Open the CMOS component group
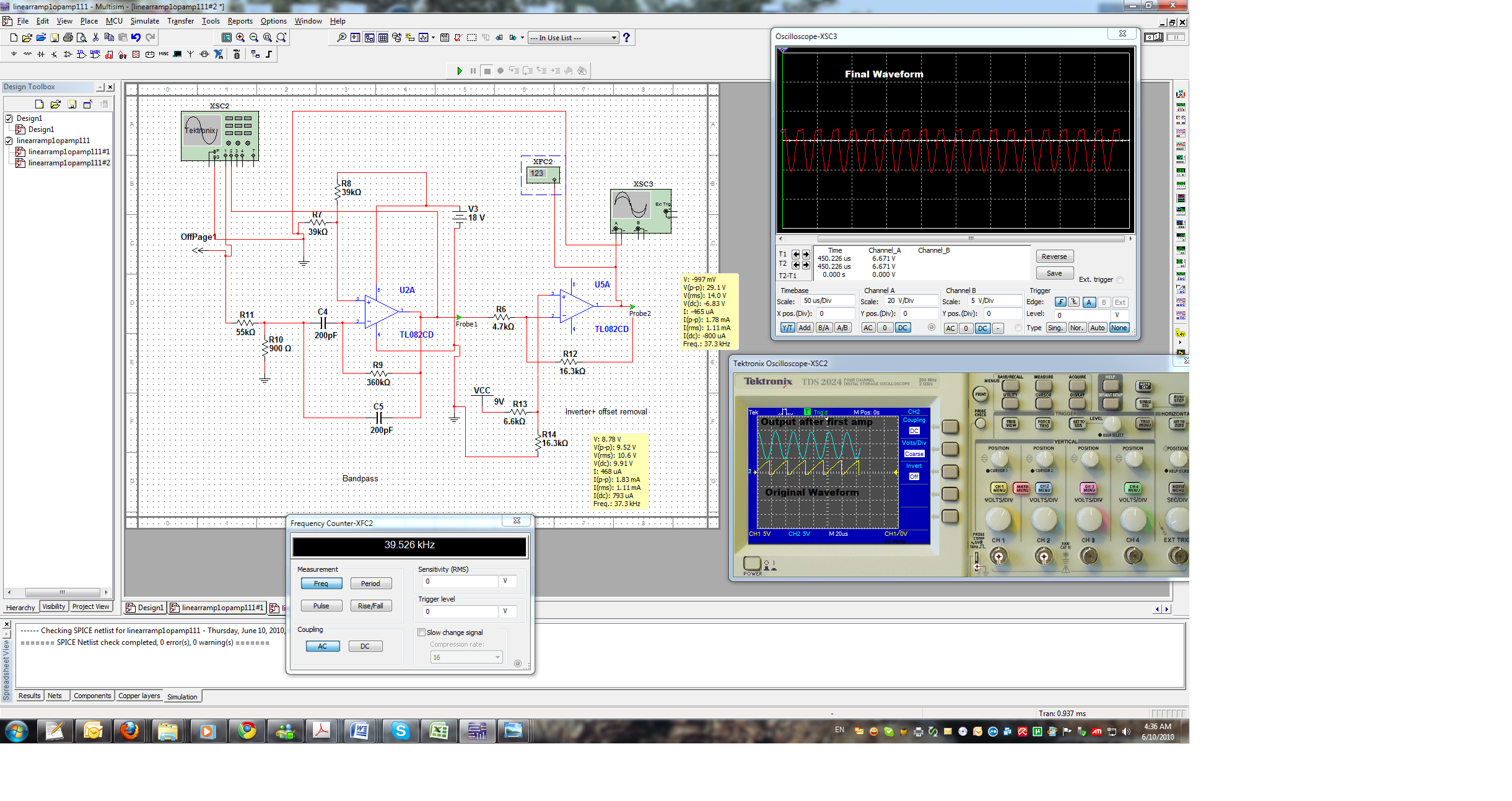The image size is (1512, 801). 95,55
